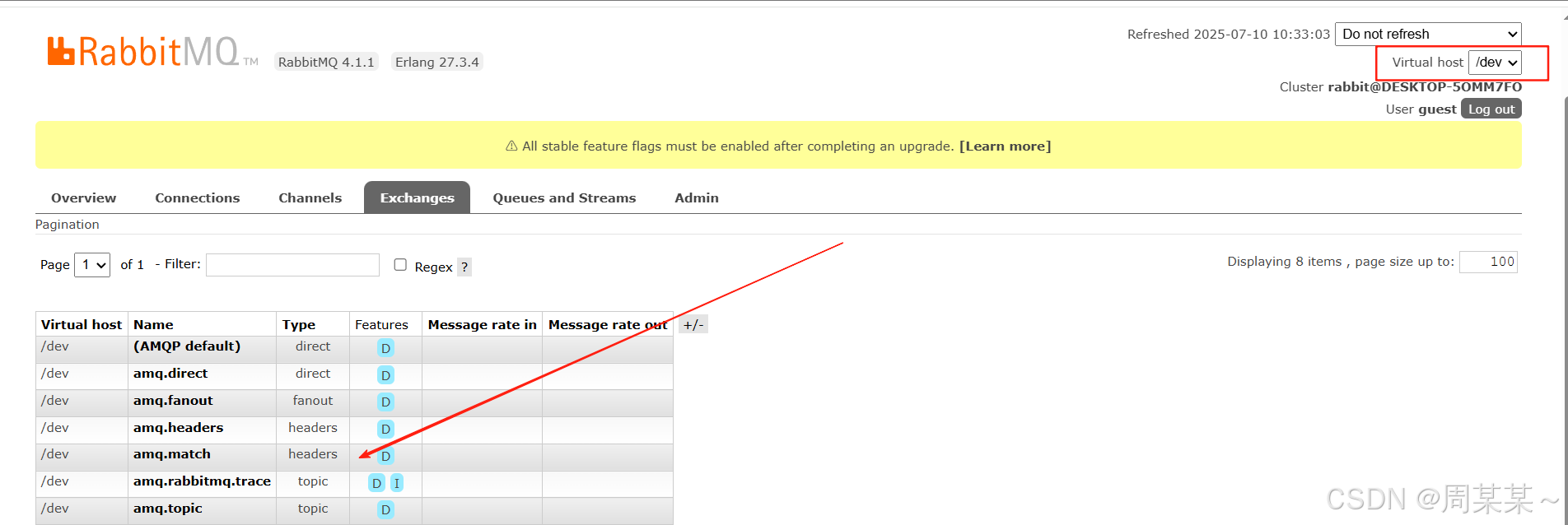The image size is (1568, 525).
Task: Go to the Connections tab
Action: pos(198,197)
